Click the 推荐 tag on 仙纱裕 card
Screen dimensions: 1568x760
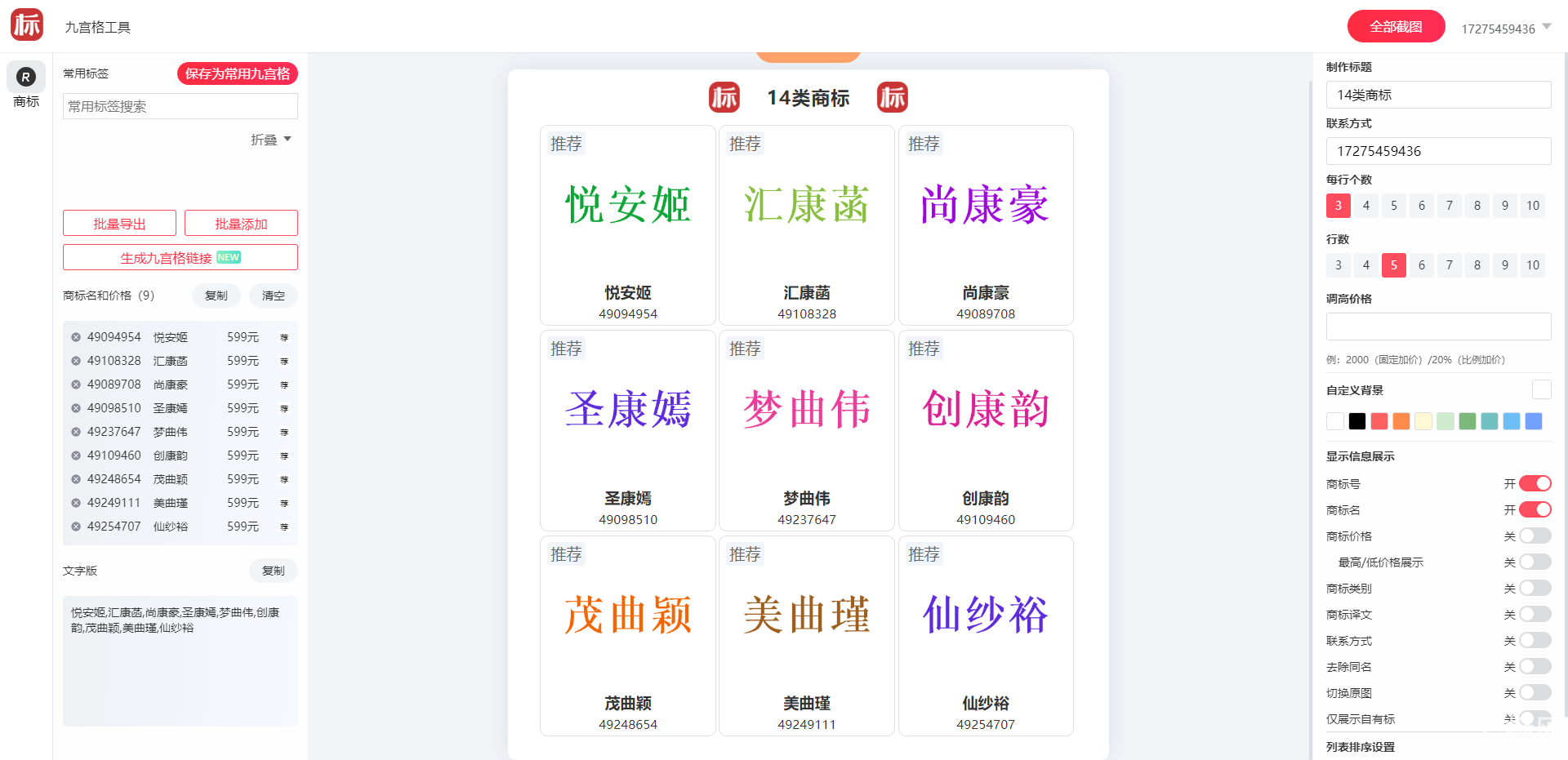pyautogui.click(x=924, y=554)
